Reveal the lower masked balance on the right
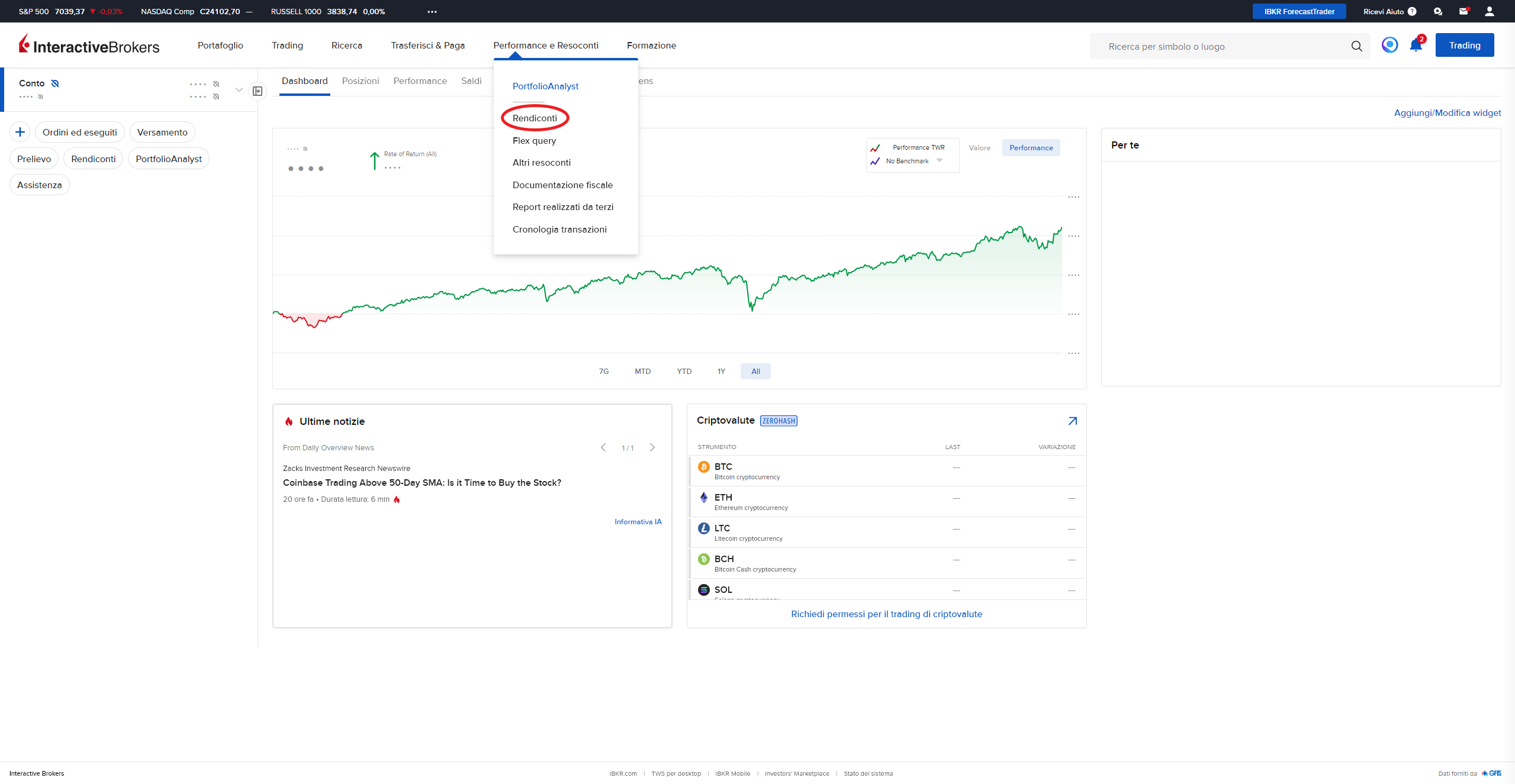The image size is (1515, 784). pyautogui.click(x=216, y=96)
